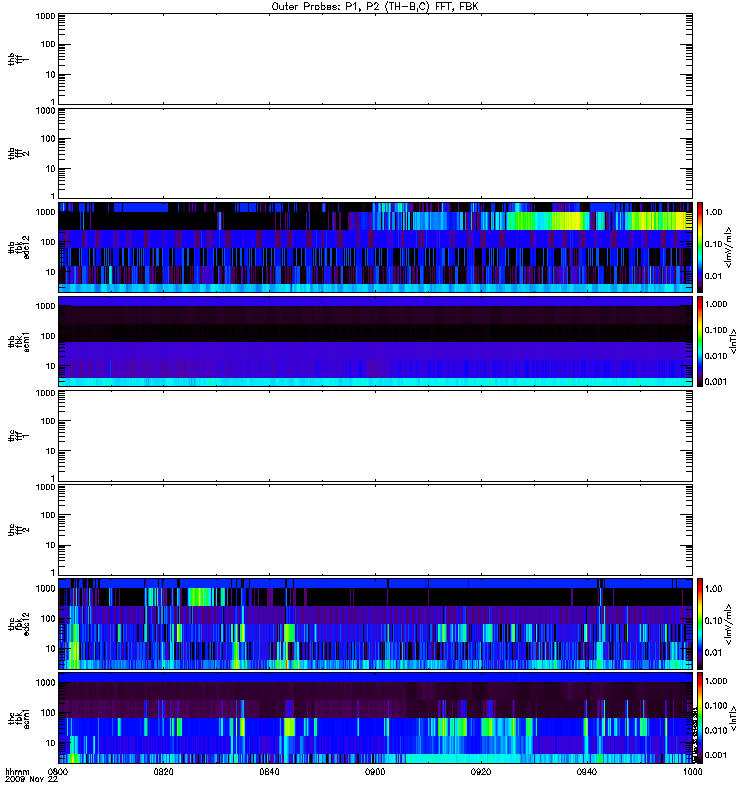This screenshot has width=750, height=800.
Task: Click '1.00' on the thb edc12 color bar
Action: coord(713,212)
